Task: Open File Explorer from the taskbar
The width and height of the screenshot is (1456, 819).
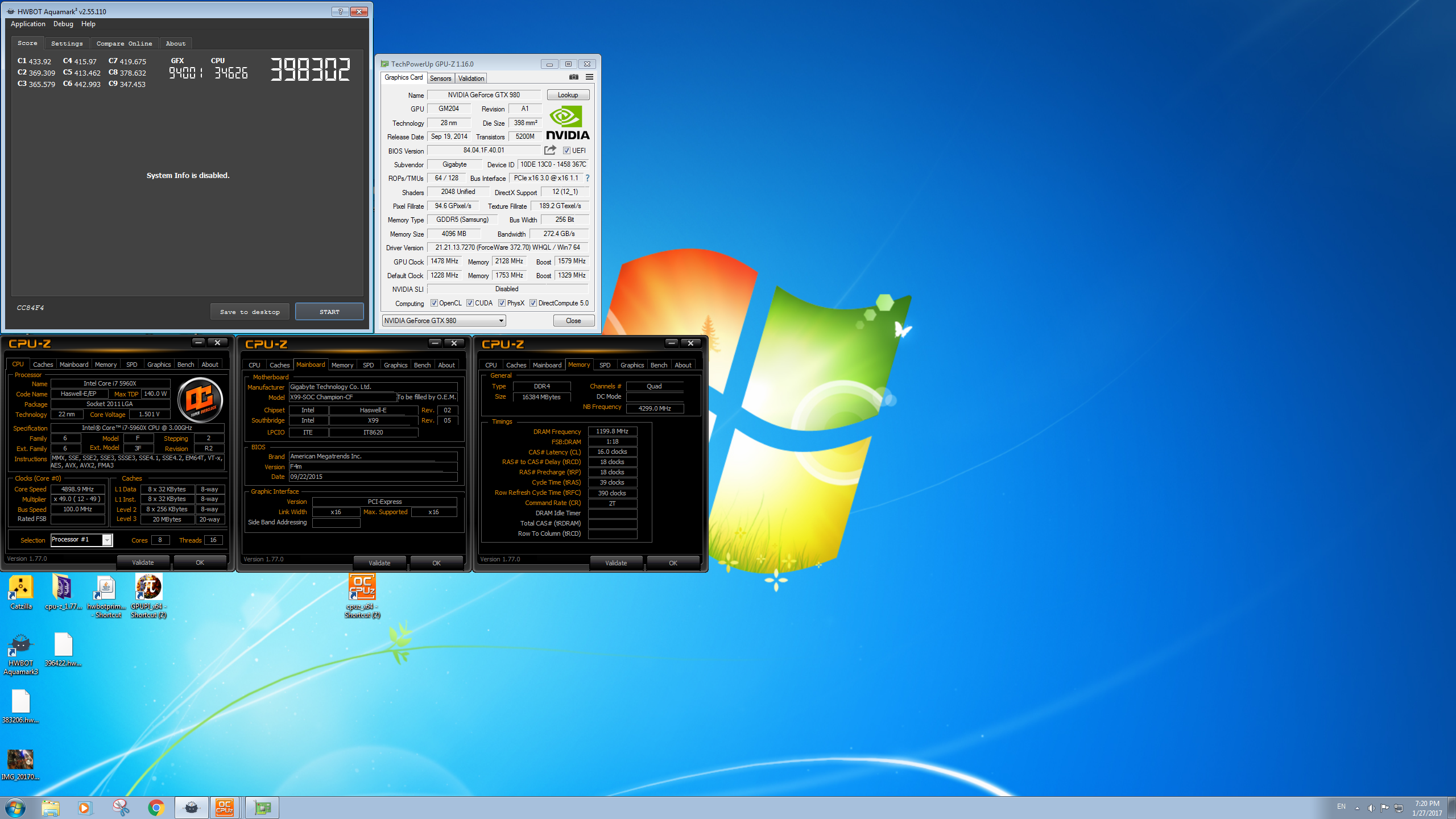Action: (50, 808)
